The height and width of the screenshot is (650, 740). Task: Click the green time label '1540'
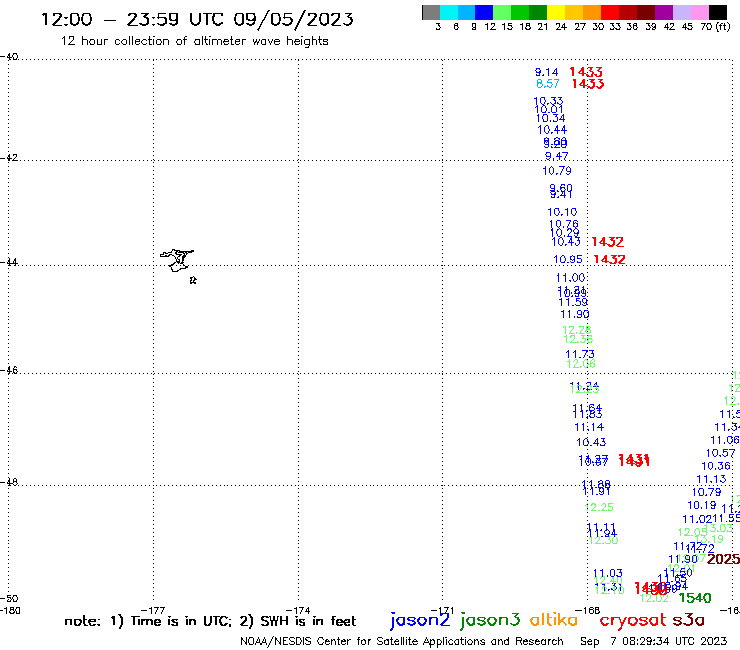[695, 598]
